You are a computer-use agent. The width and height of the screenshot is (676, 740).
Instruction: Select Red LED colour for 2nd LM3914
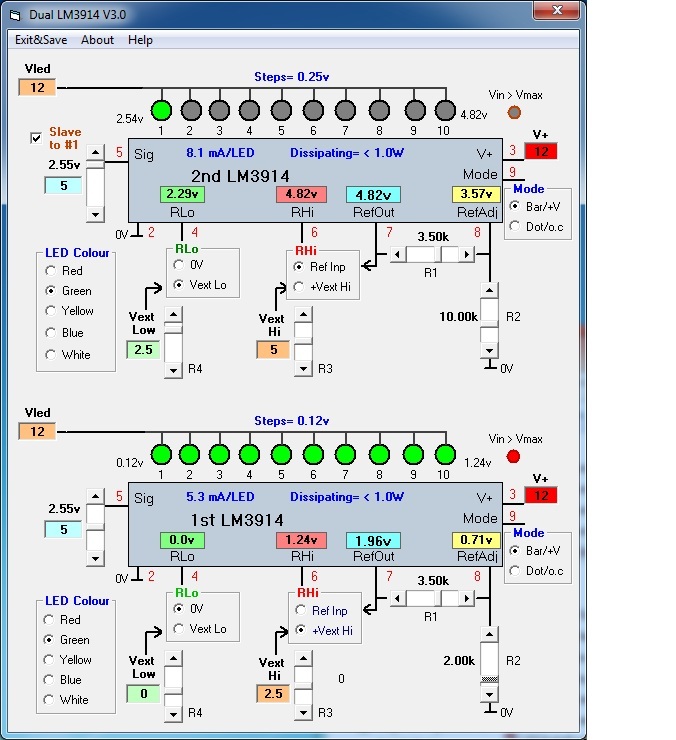[x=51, y=271]
